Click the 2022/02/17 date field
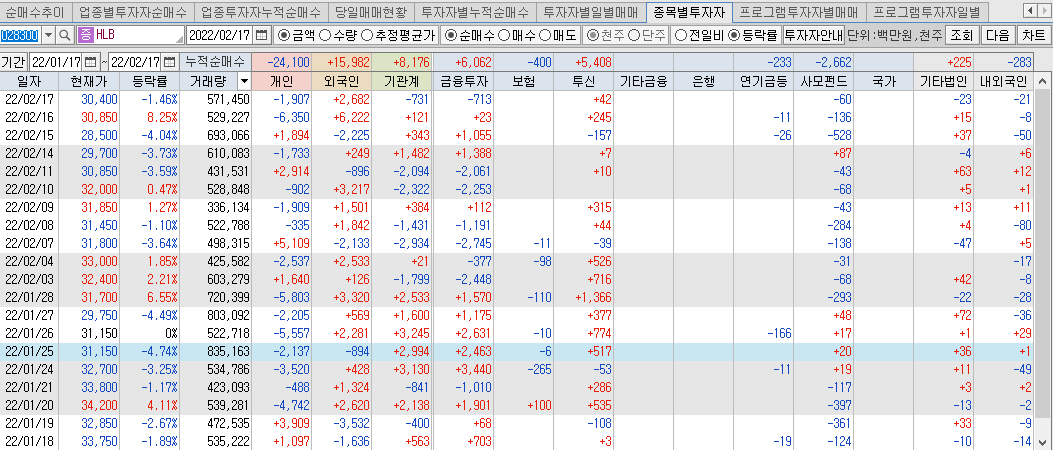This screenshot has height=450, width=1053. (x=221, y=35)
